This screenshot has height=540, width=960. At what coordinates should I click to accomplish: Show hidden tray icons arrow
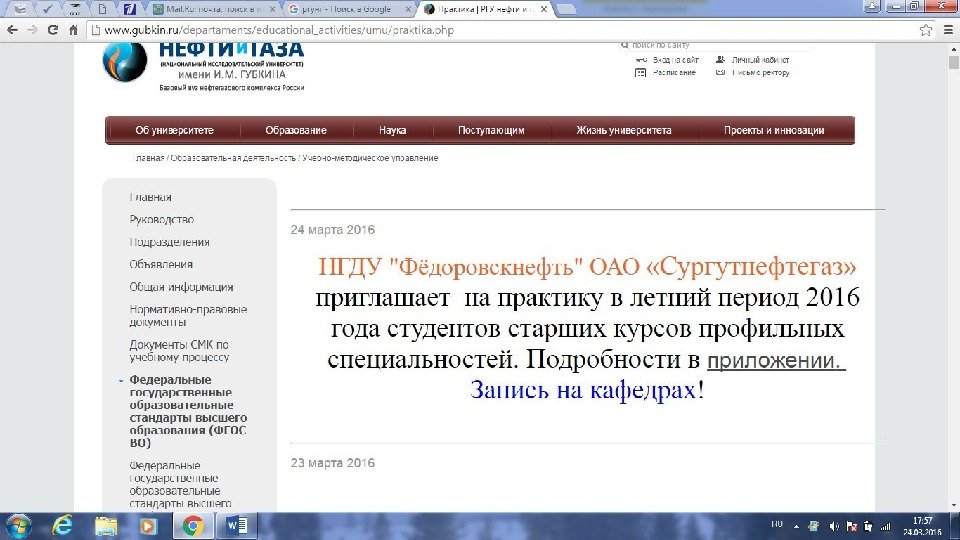pos(796,526)
